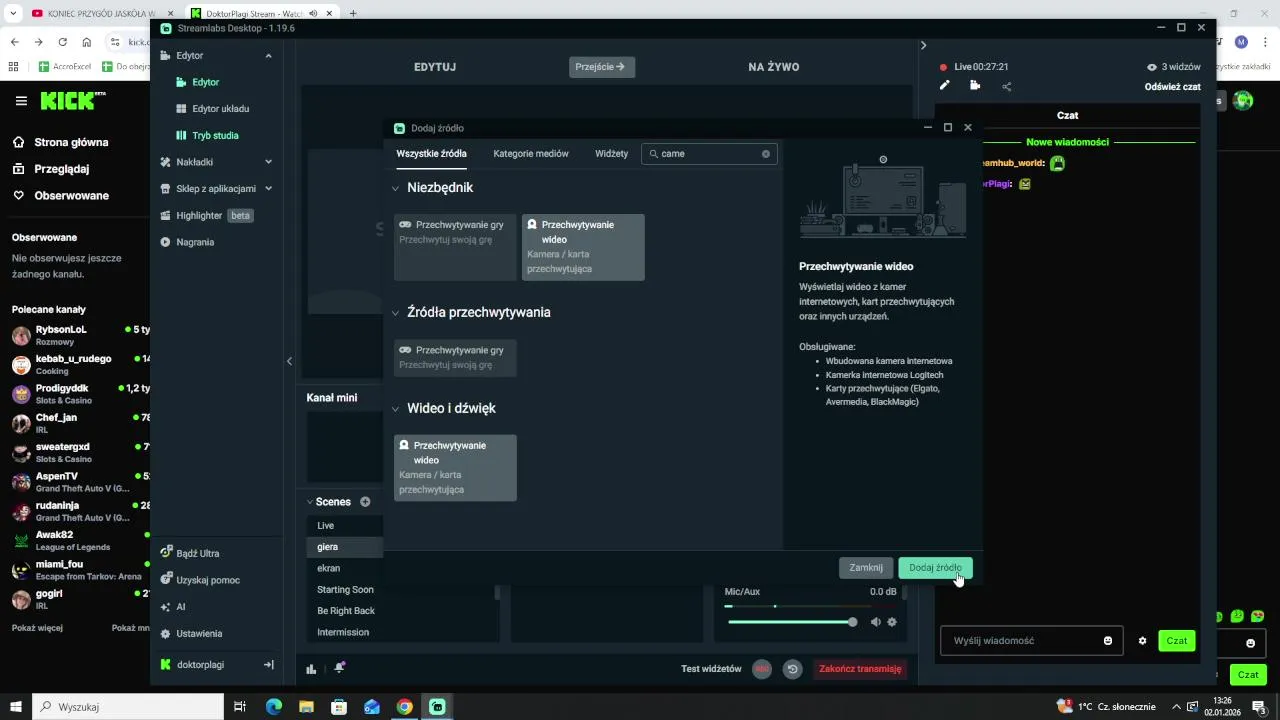
Task: Click the Streamlabs icon in taskbar
Action: click(437, 707)
